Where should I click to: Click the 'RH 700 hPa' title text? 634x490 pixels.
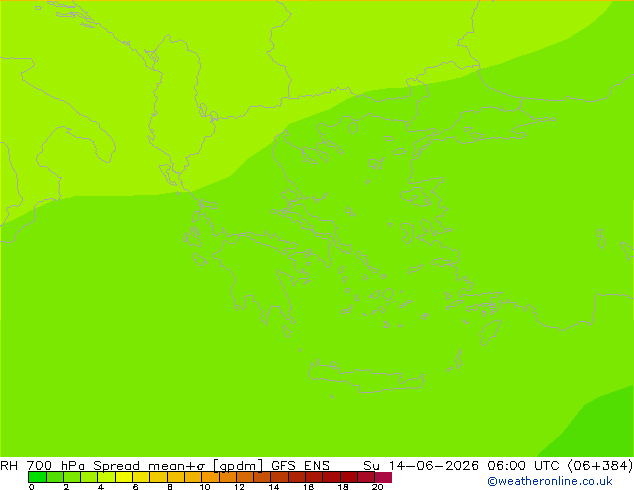pos(42,466)
